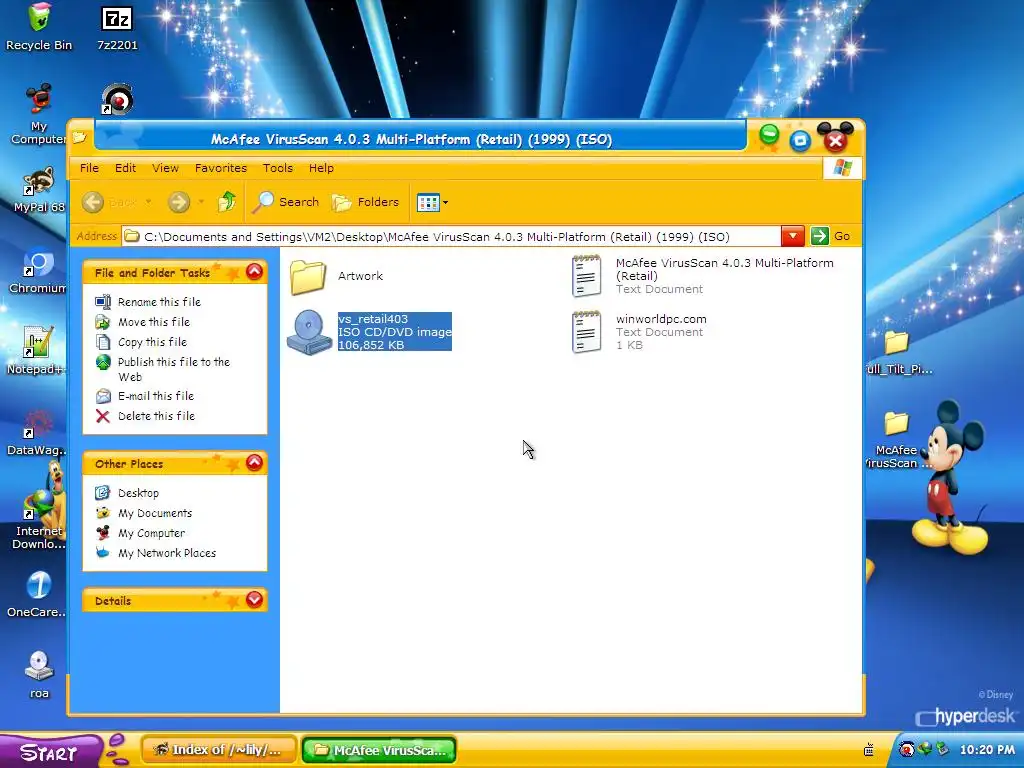This screenshot has height=768, width=1024.
Task: Select the McAfee VirusScan desktop folder
Action: [x=896, y=440]
